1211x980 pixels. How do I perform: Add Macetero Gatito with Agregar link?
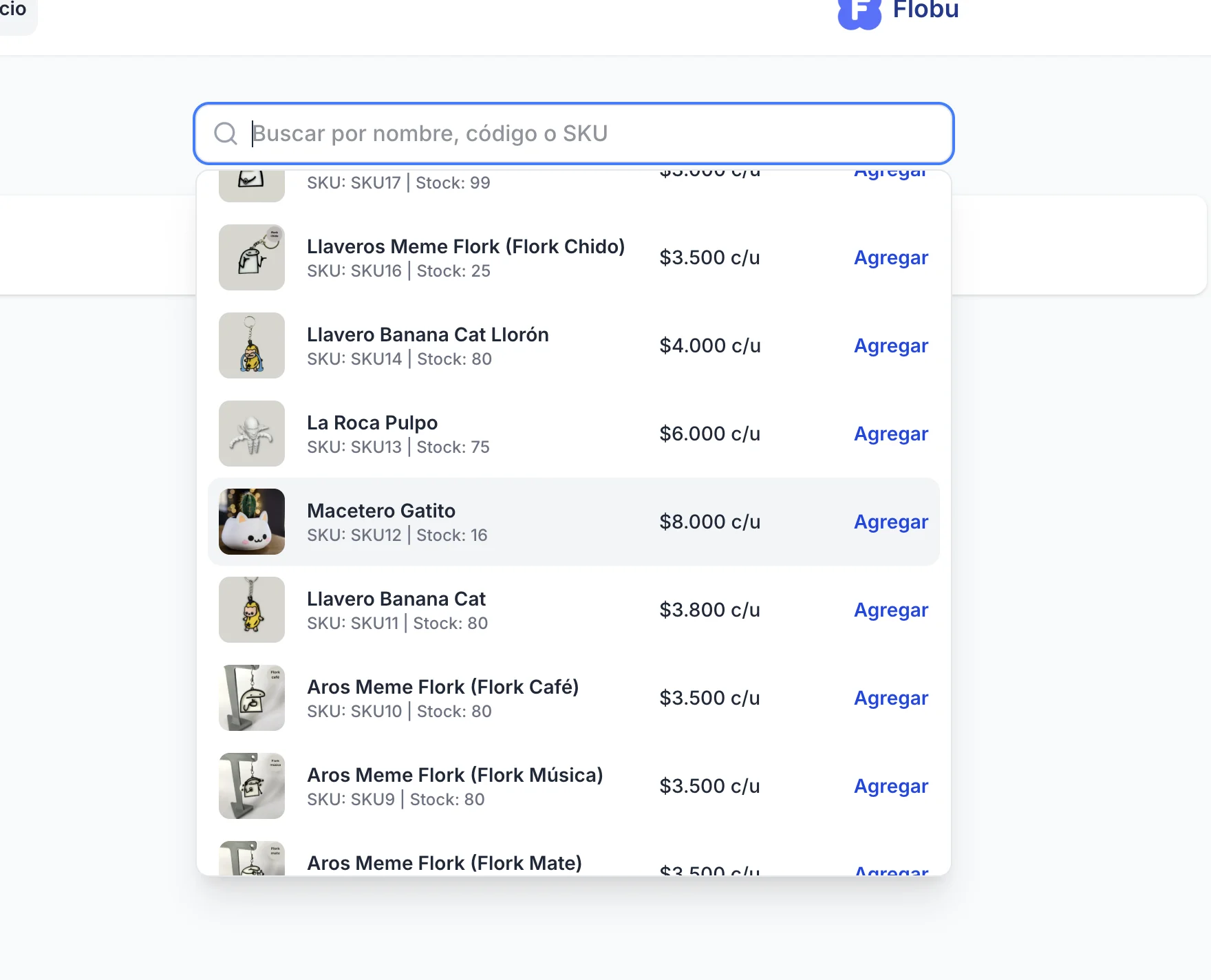click(890, 522)
